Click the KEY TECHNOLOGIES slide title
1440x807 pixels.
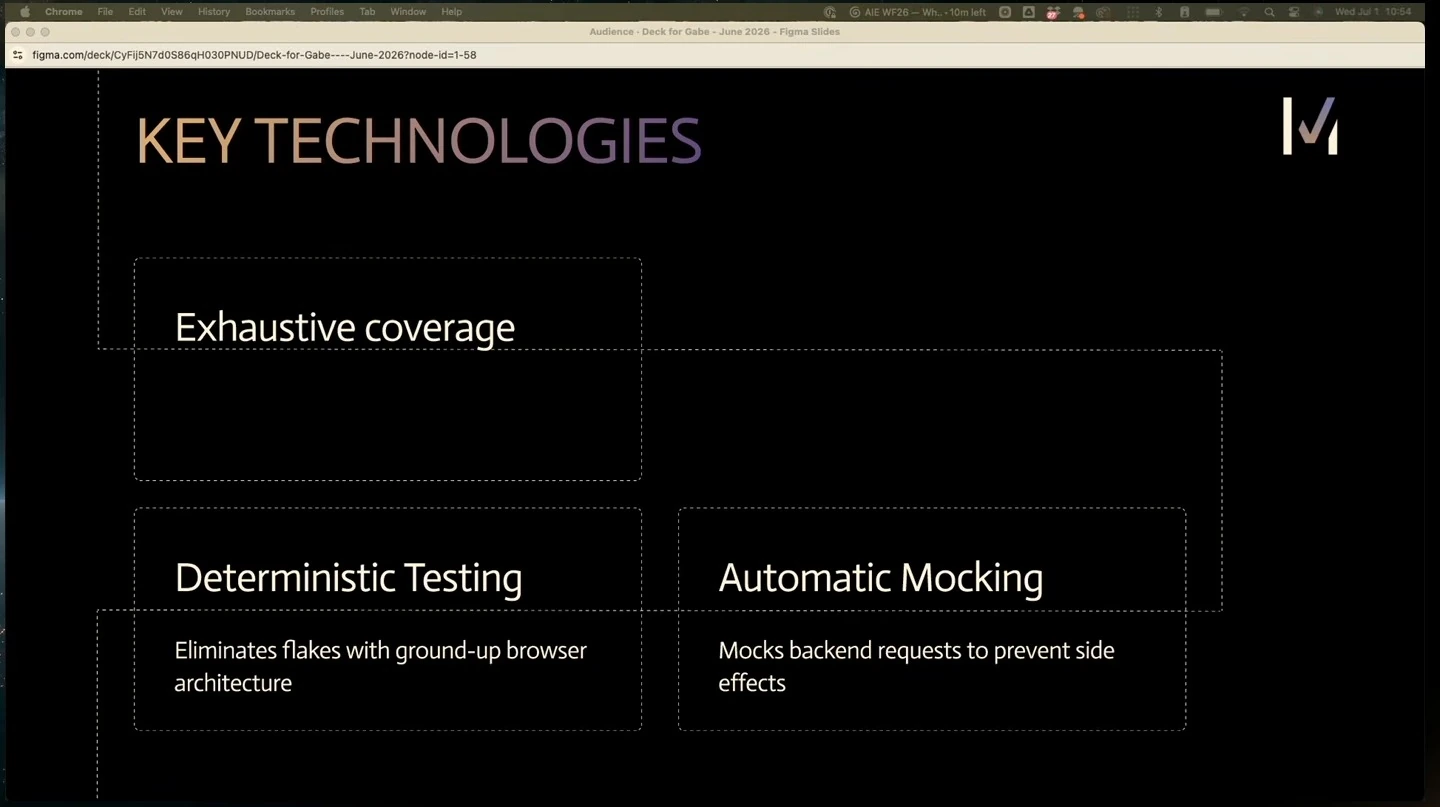pyautogui.click(x=419, y=140)
